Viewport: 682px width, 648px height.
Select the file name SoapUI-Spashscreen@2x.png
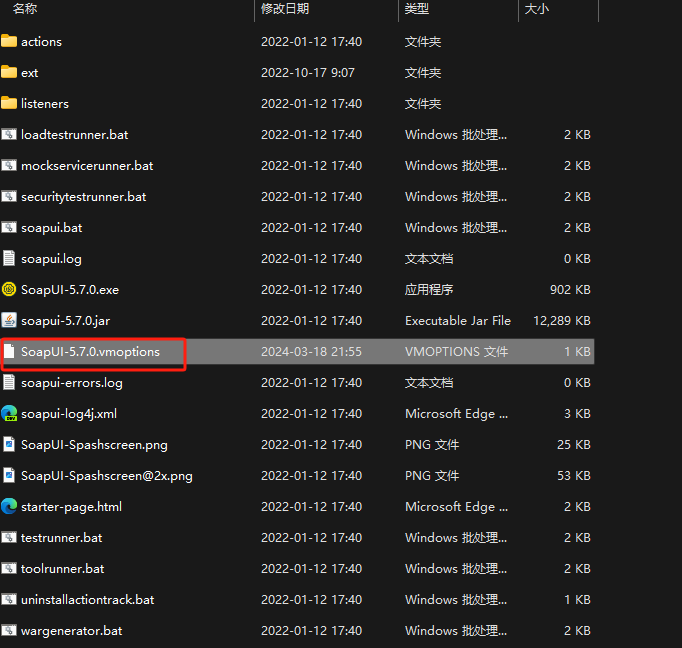click(107, 476)
